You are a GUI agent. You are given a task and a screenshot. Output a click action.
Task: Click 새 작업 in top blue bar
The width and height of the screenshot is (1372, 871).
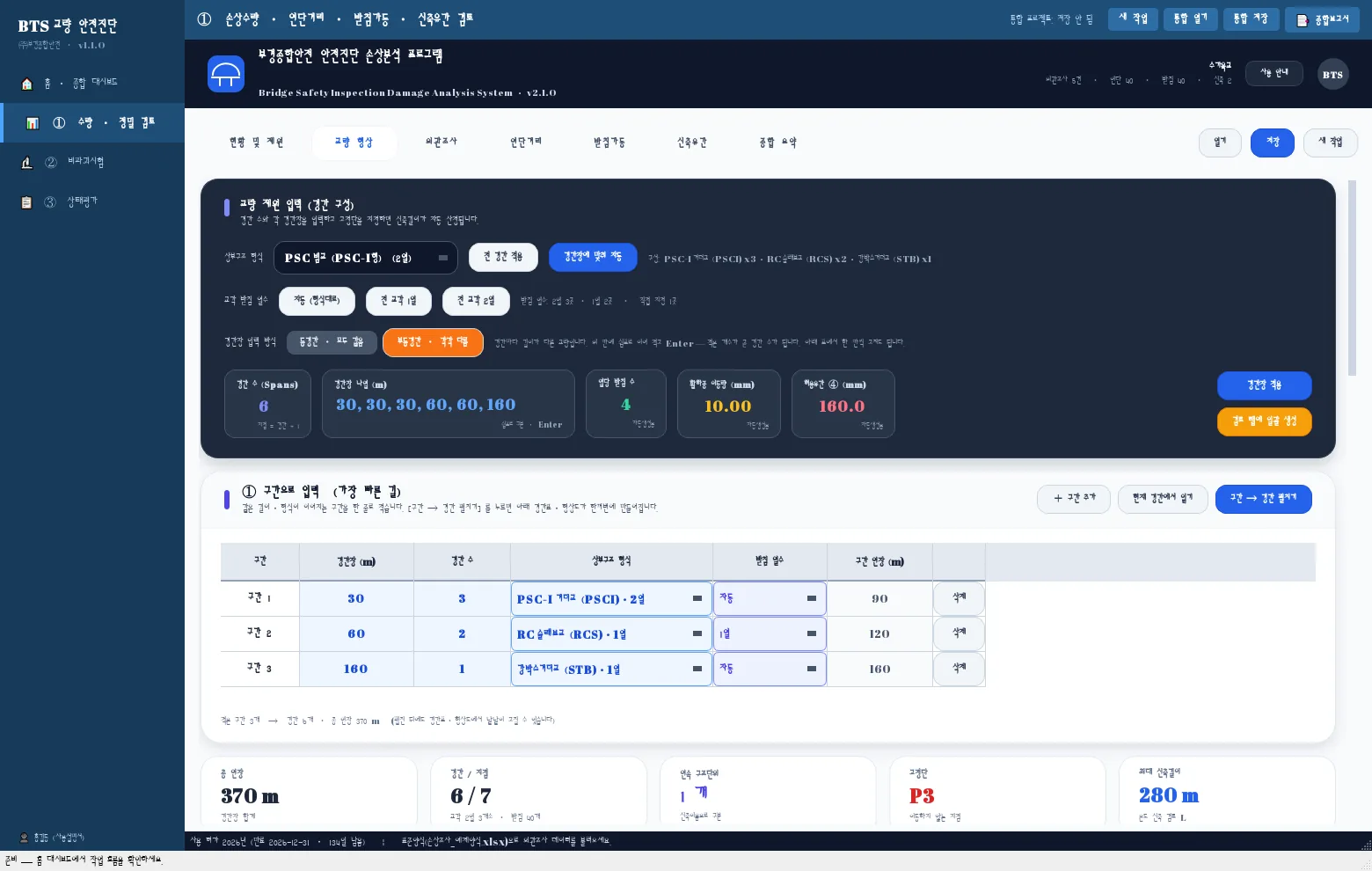pos(1133,18)
